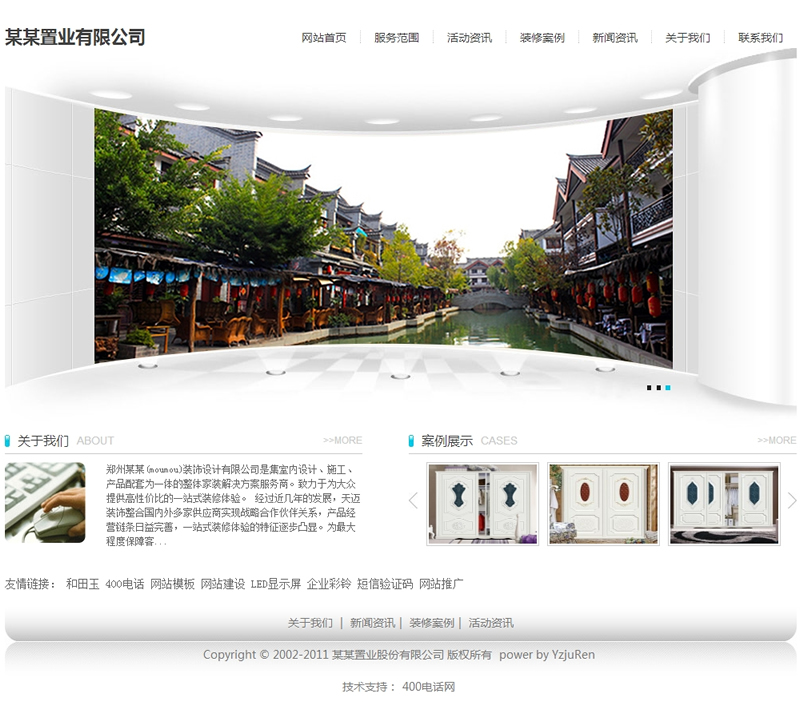
Task: Open the LED显示屏 friendly link
Action: point(275,584)
